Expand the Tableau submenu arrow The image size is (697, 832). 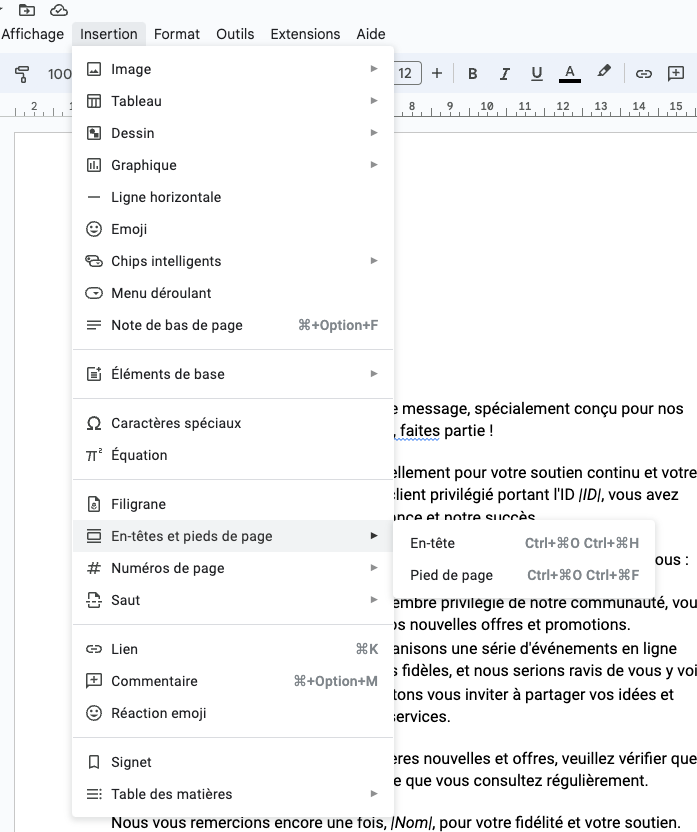pos(374,101)
